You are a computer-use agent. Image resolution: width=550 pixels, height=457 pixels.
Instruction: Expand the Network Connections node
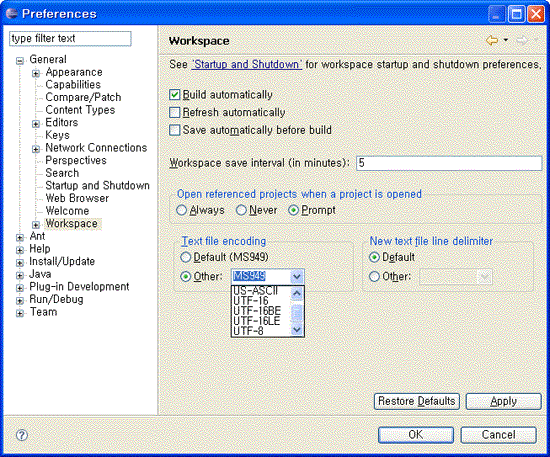(36, 149)
